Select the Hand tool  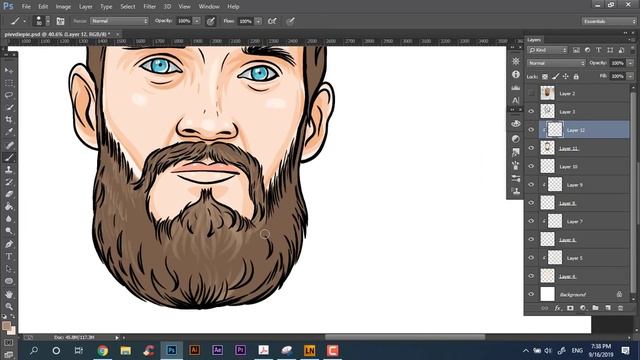click(x=9, y=294)
